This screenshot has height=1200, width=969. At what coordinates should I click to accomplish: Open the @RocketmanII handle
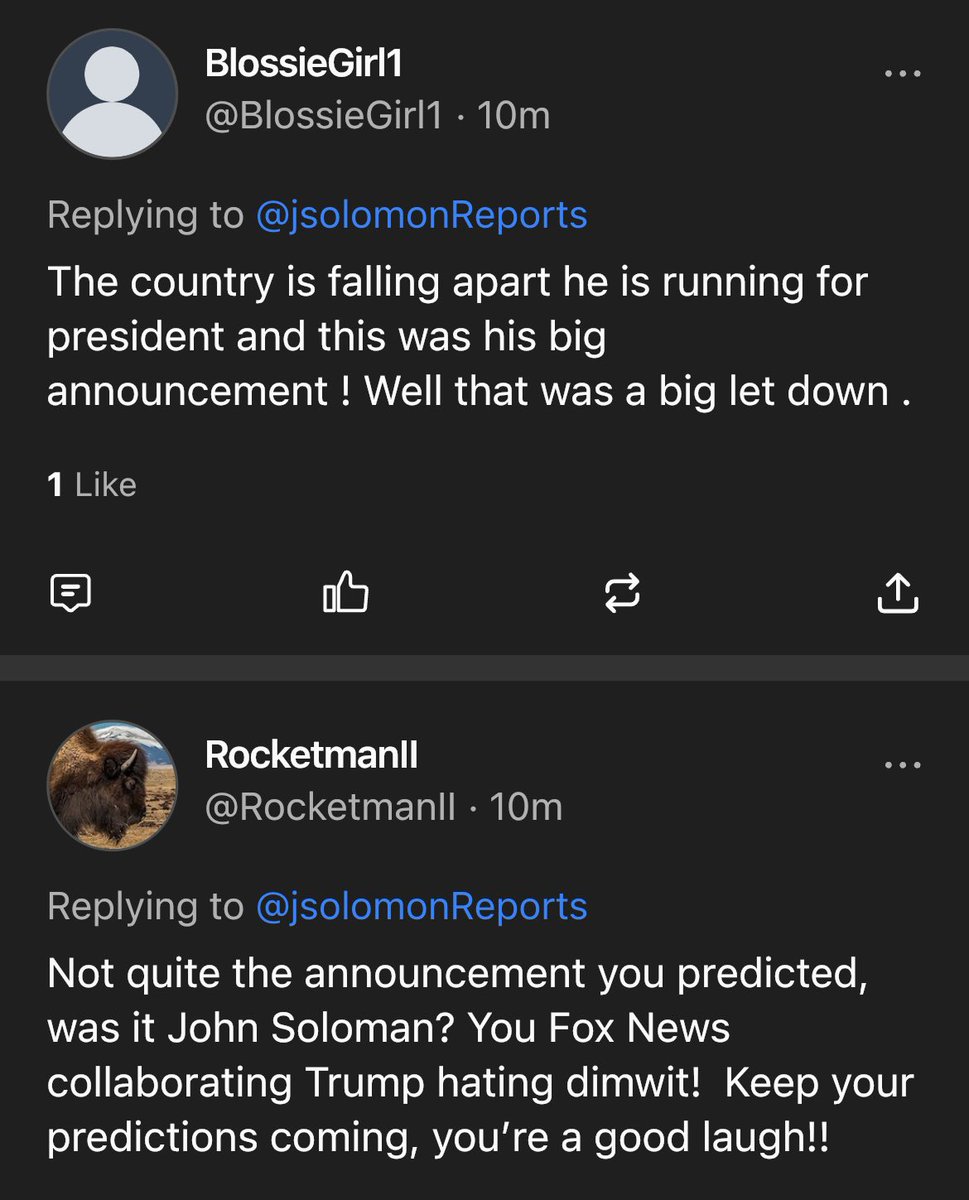point(330,807)
